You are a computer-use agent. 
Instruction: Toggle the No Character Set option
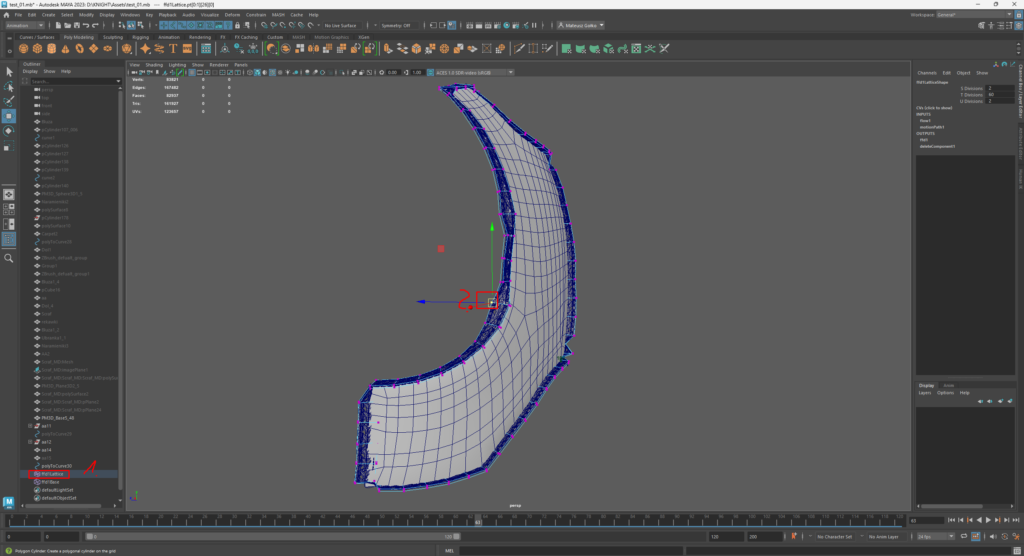(835, 537)
